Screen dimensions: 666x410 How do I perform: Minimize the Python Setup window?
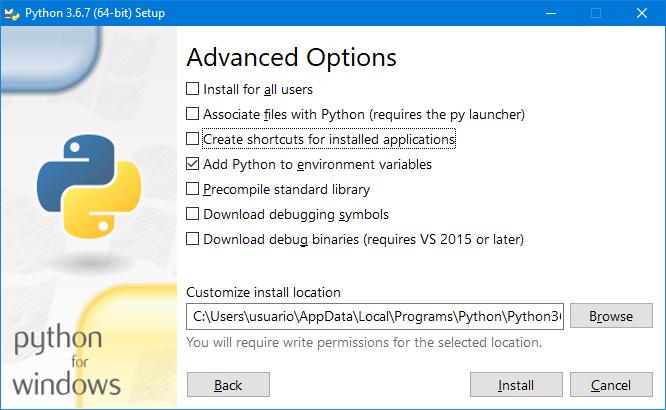pos(551,13)
